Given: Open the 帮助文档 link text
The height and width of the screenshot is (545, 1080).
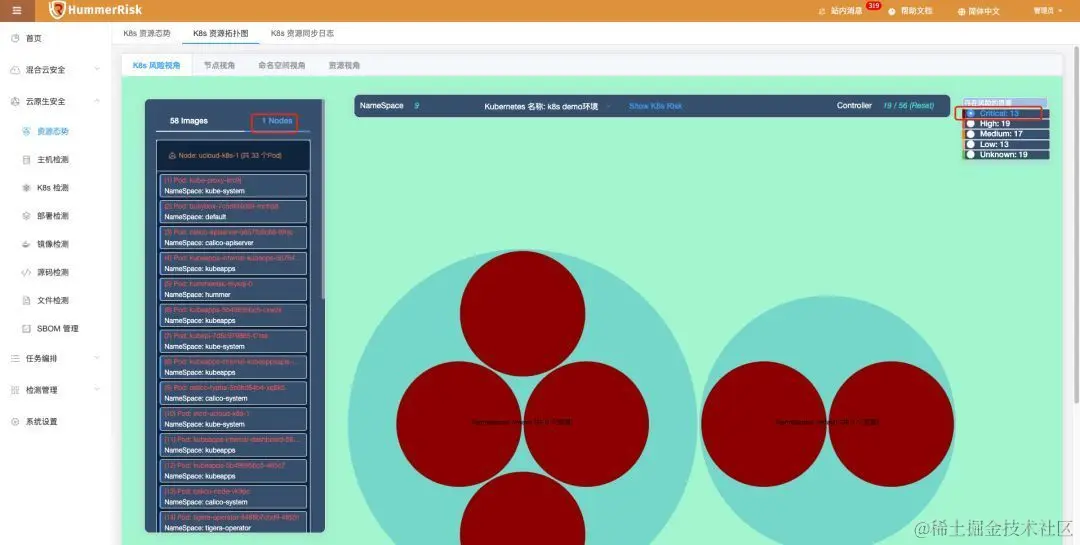Looking at the screenshot, I should click(916, 11).
